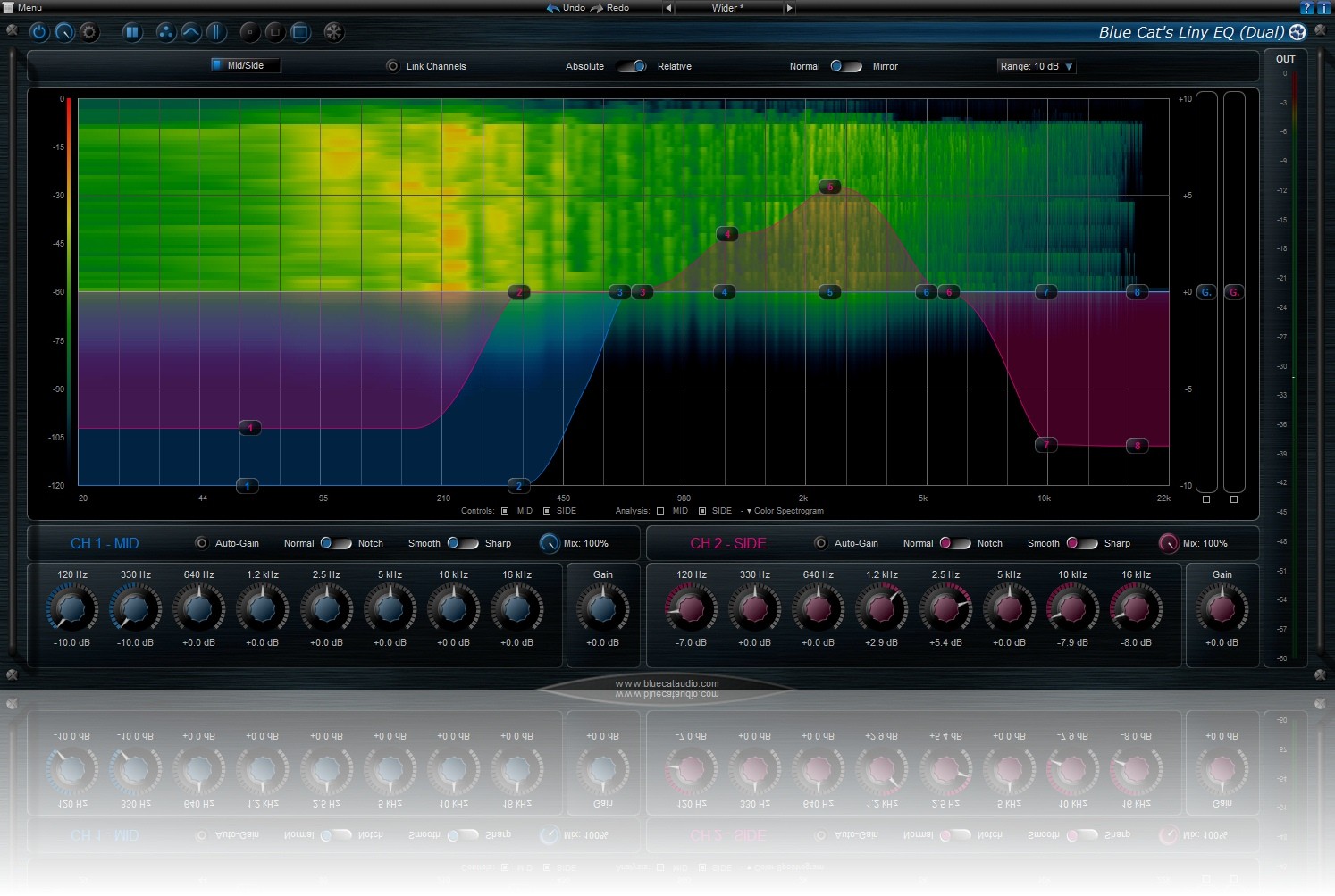
Task: Toggle Absolute/Relative switch
Action: [x=632, y=66]
